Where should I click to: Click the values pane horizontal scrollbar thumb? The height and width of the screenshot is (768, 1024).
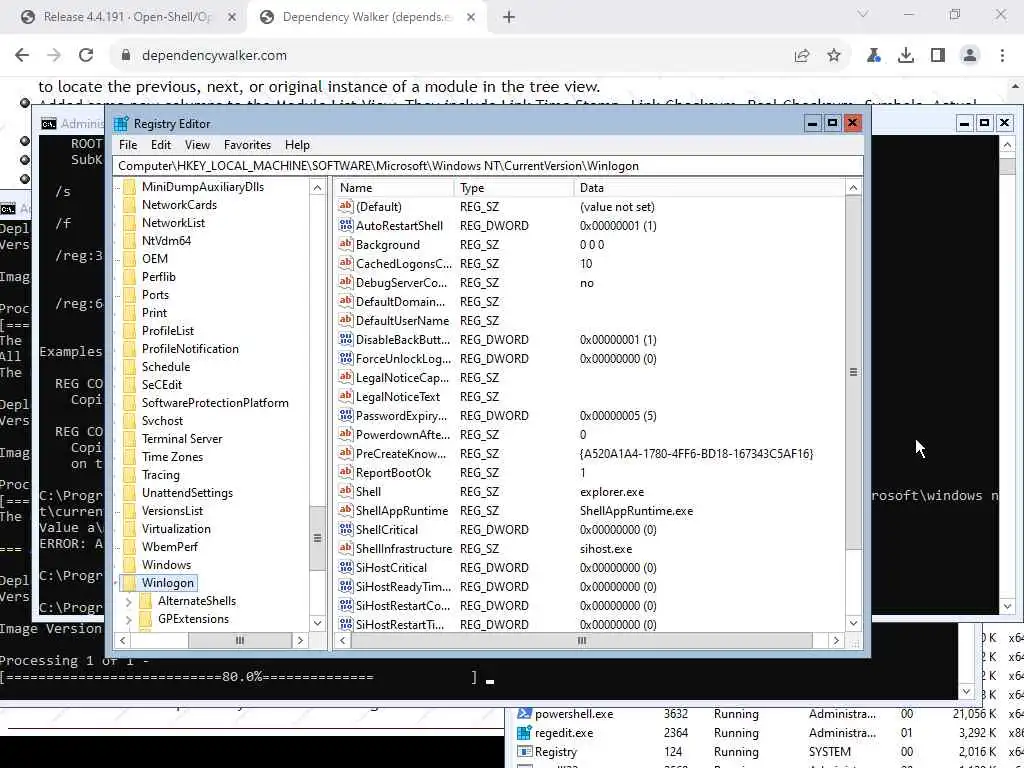pyautogui.click(x=581, y=641)
